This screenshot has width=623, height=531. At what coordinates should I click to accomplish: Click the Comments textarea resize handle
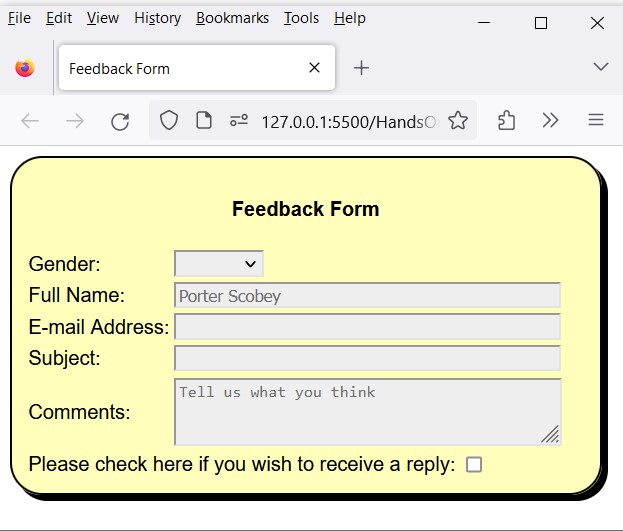551,434
